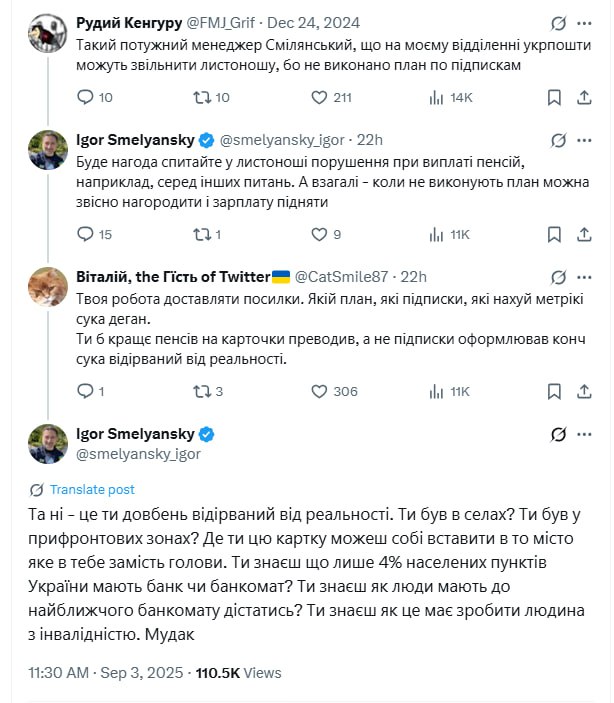This screenshot has width=614, height=703.
Task: Reply to Рудий Кенгуру's tweet
Action: coord(85,97)
